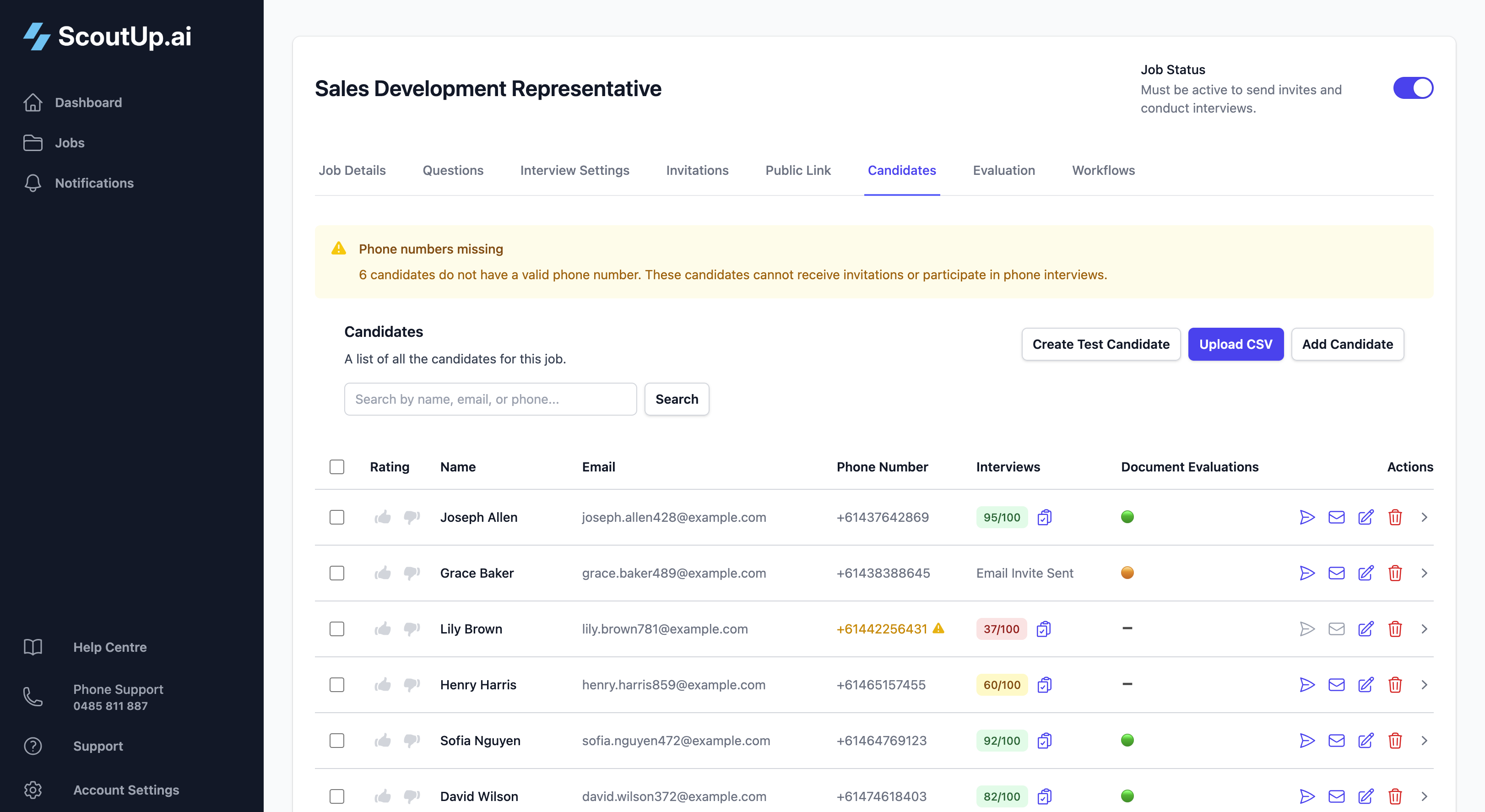The image size is (1485, 812).
Task: Select all candidates via the header checkbox
Action: [336, 466]
